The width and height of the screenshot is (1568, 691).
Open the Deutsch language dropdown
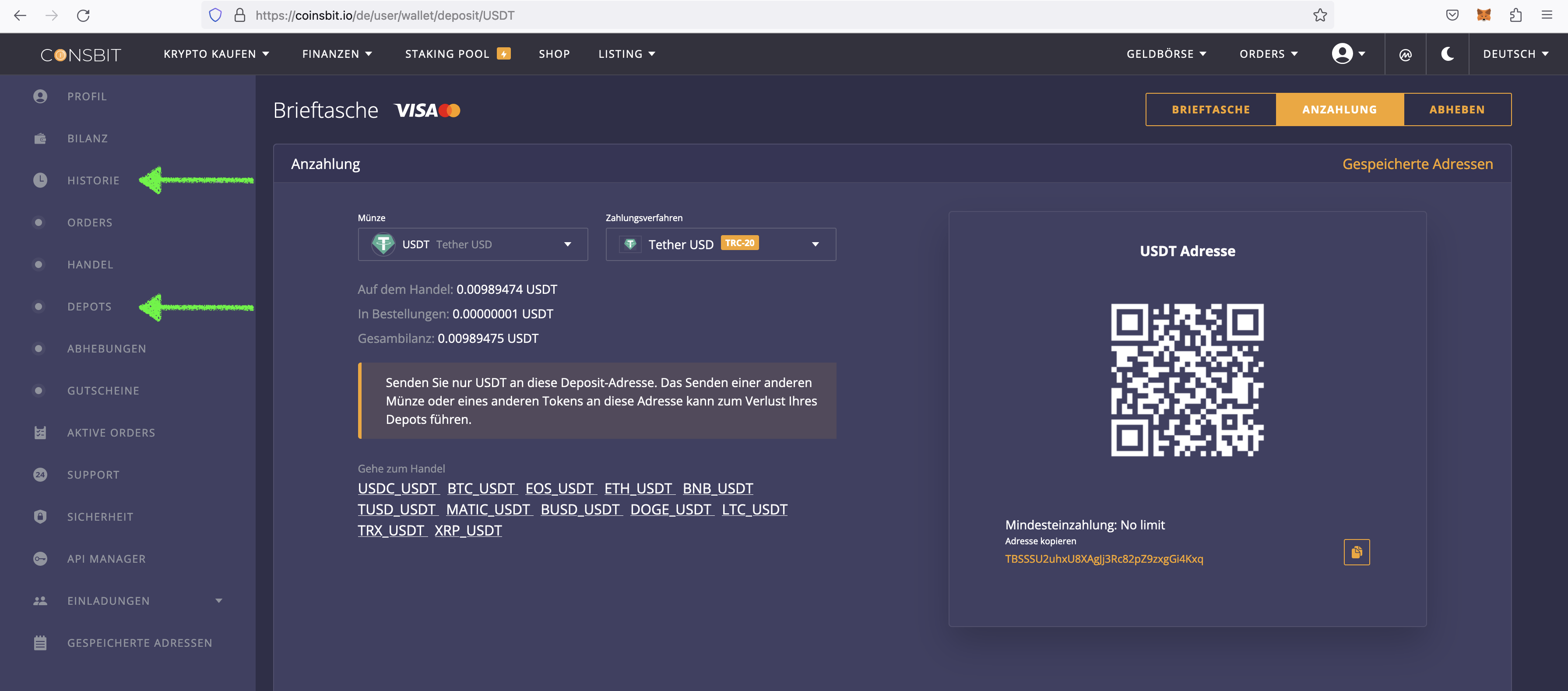click(1515, 53)
